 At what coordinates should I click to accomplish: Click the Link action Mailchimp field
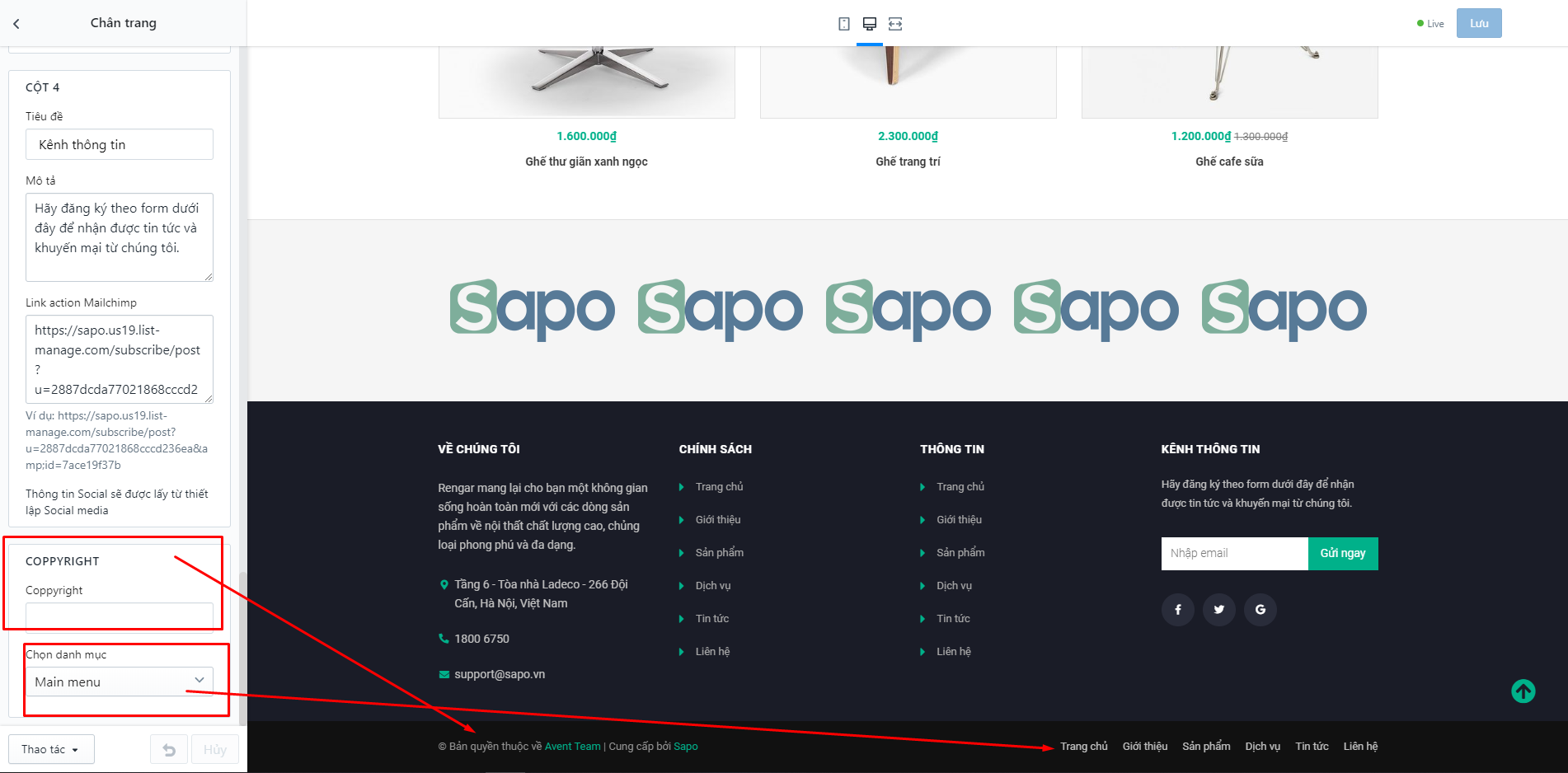click(120, 359)
